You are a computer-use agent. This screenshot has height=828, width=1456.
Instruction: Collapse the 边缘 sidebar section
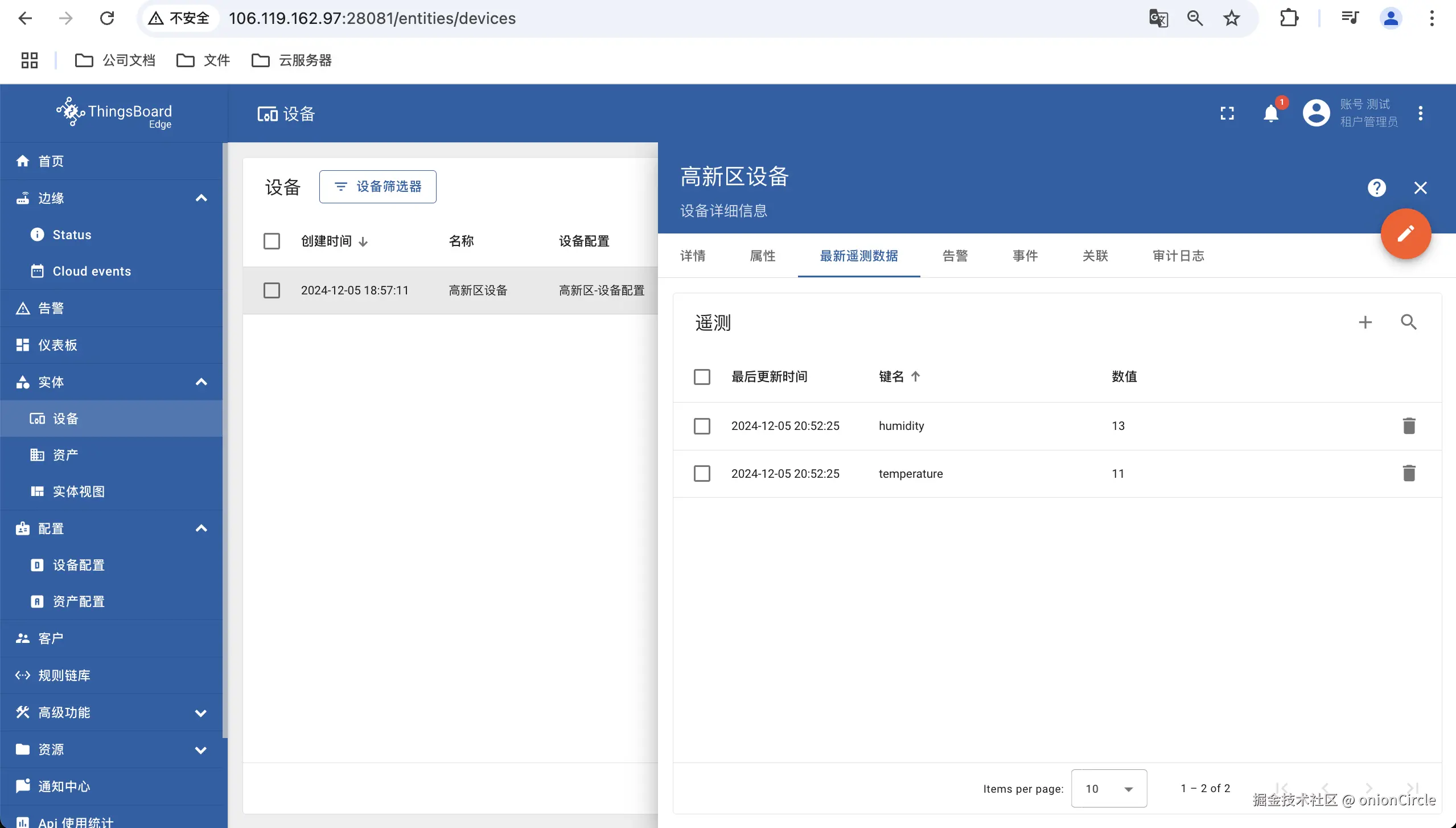tap(201, 198)
